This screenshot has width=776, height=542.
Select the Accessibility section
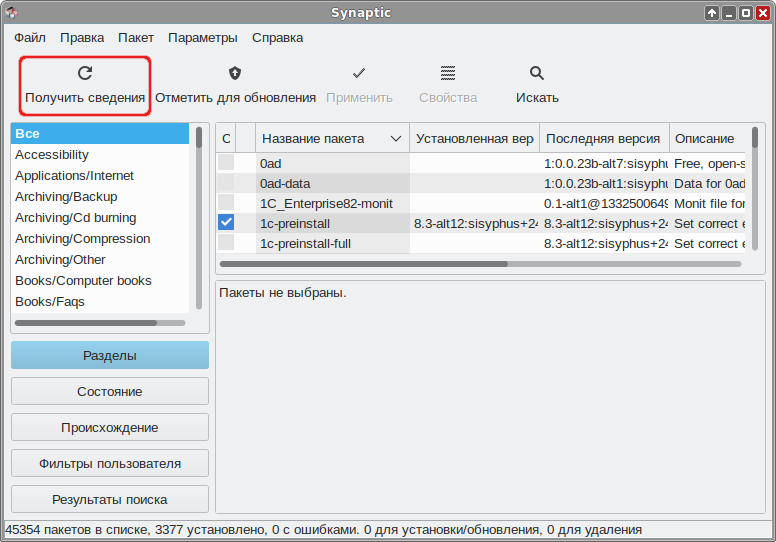pos(100,154)
